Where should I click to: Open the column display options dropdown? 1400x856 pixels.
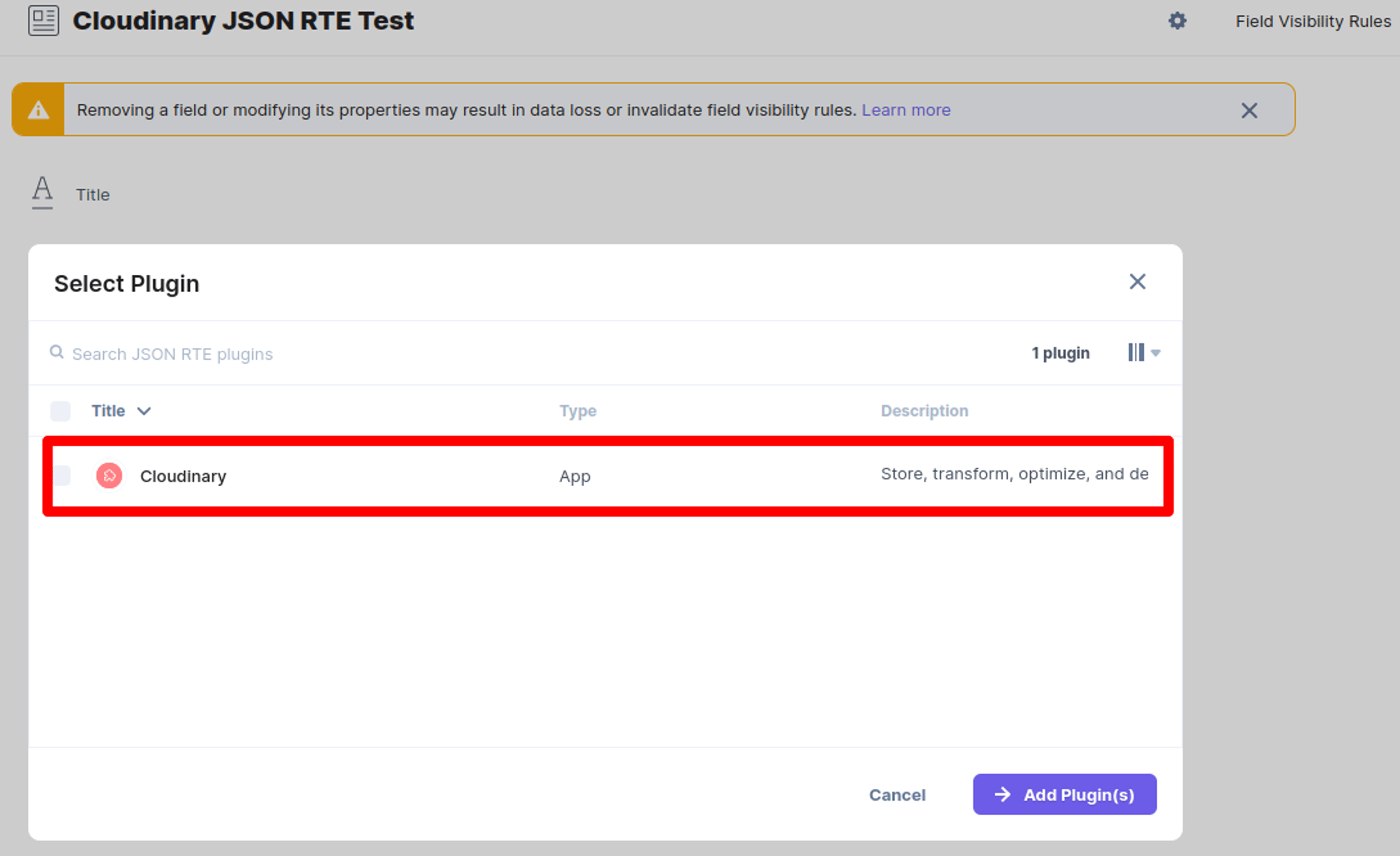click(1144, 353)
